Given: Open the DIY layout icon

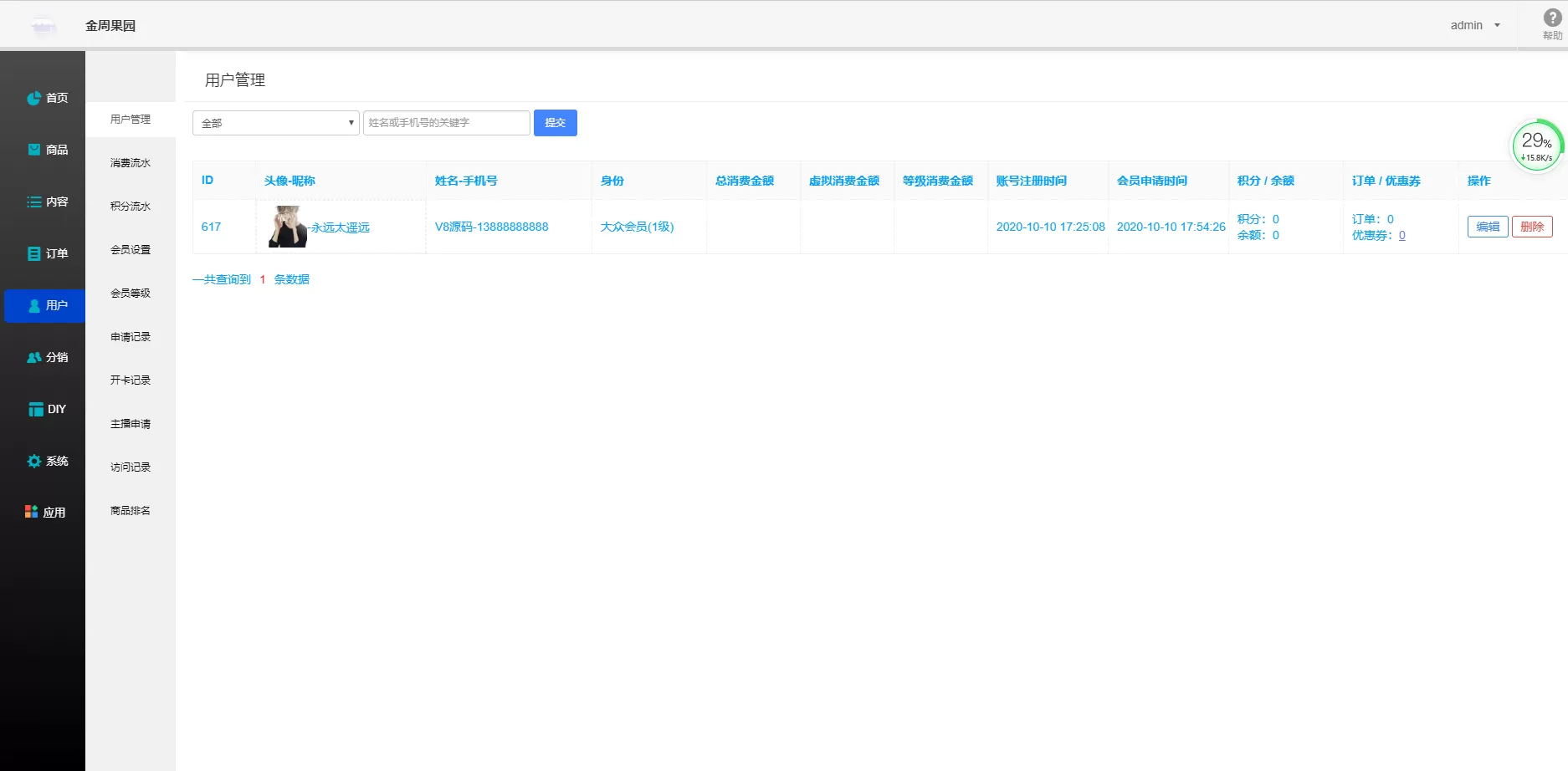Looking at the screenshot, I should click(x=35, y=409).
